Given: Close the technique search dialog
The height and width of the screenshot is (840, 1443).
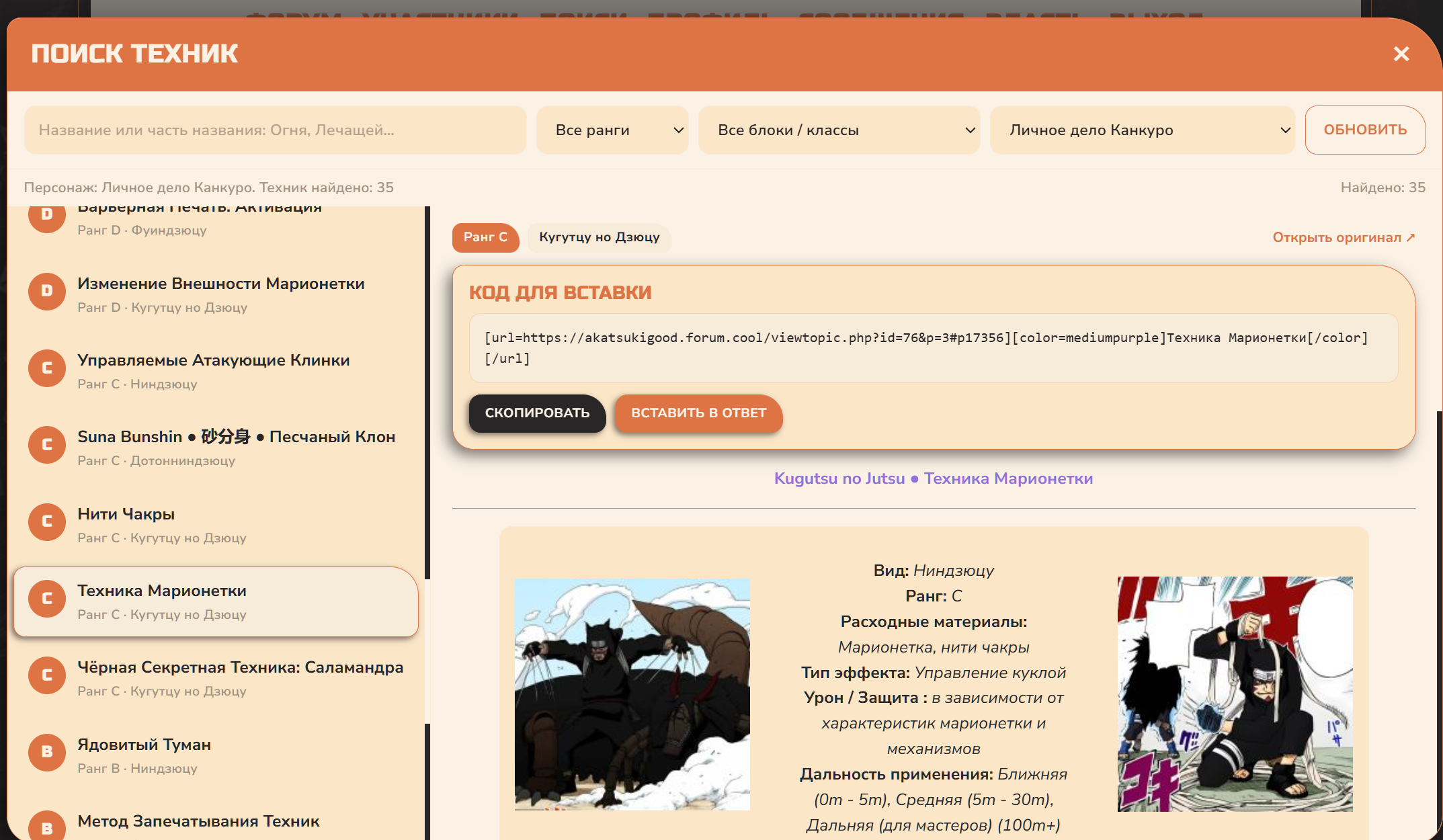Looking at the screenshot, I should click(x=1401, y=54).
